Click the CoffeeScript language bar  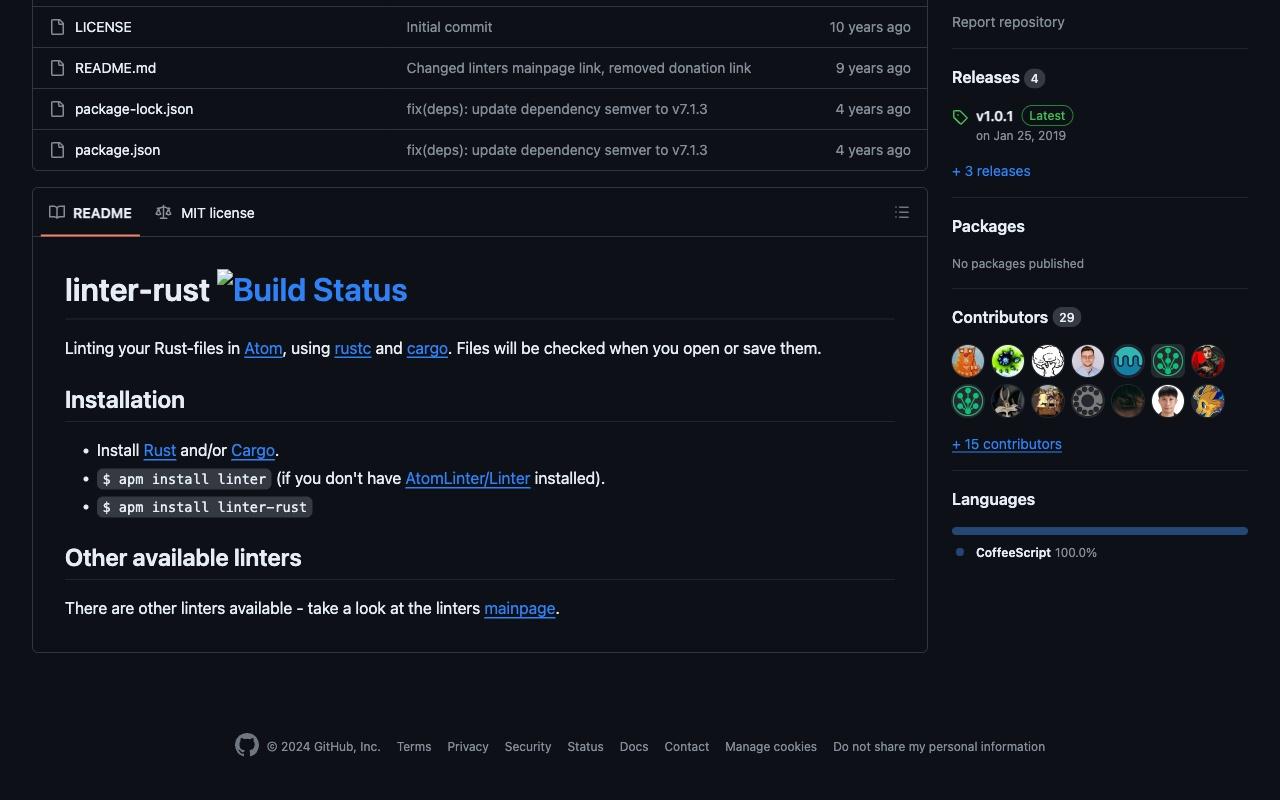tap(1100, 531)
